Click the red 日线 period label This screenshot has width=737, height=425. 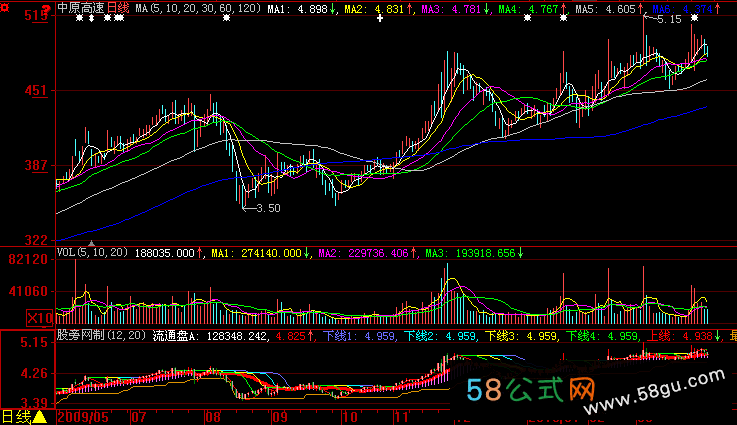pos(118,8)
